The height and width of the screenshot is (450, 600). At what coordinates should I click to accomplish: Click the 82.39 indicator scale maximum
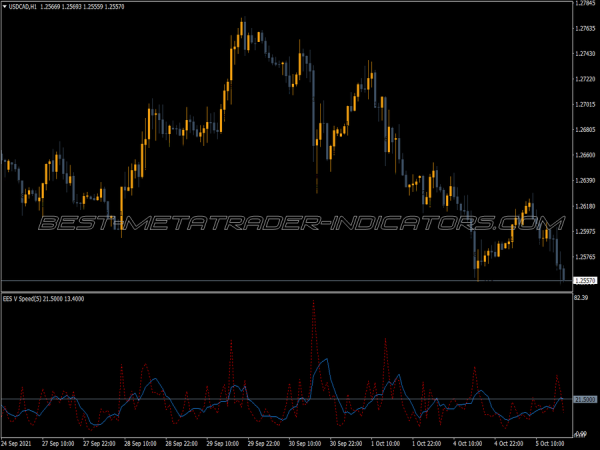(x=581, y=298)
